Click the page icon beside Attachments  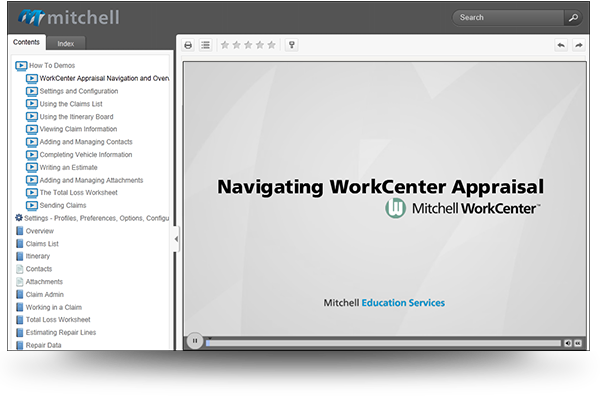(20, 282)
